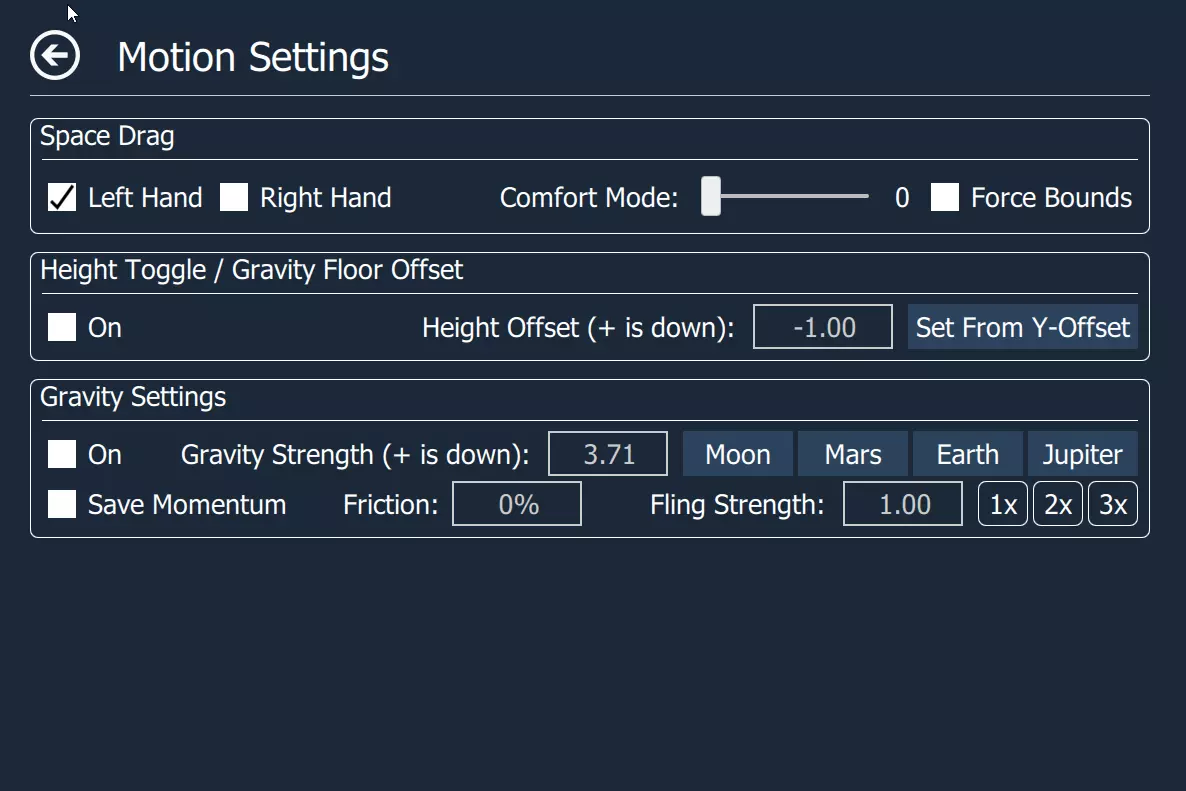Set fling strength to 2x
Viewport: 1186px width, 791px height.
point(1058,504)
